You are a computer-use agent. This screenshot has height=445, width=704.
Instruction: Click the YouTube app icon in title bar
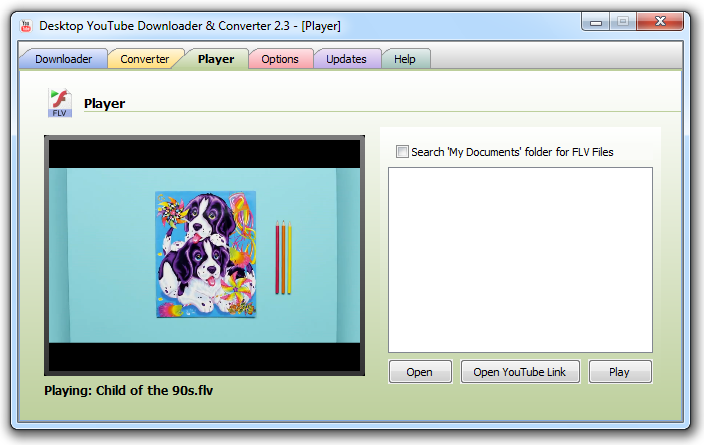click(x=26, y=26)
